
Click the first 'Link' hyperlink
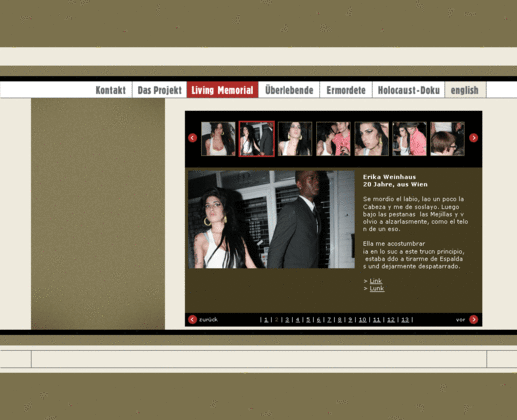click(x=376, y=281)
